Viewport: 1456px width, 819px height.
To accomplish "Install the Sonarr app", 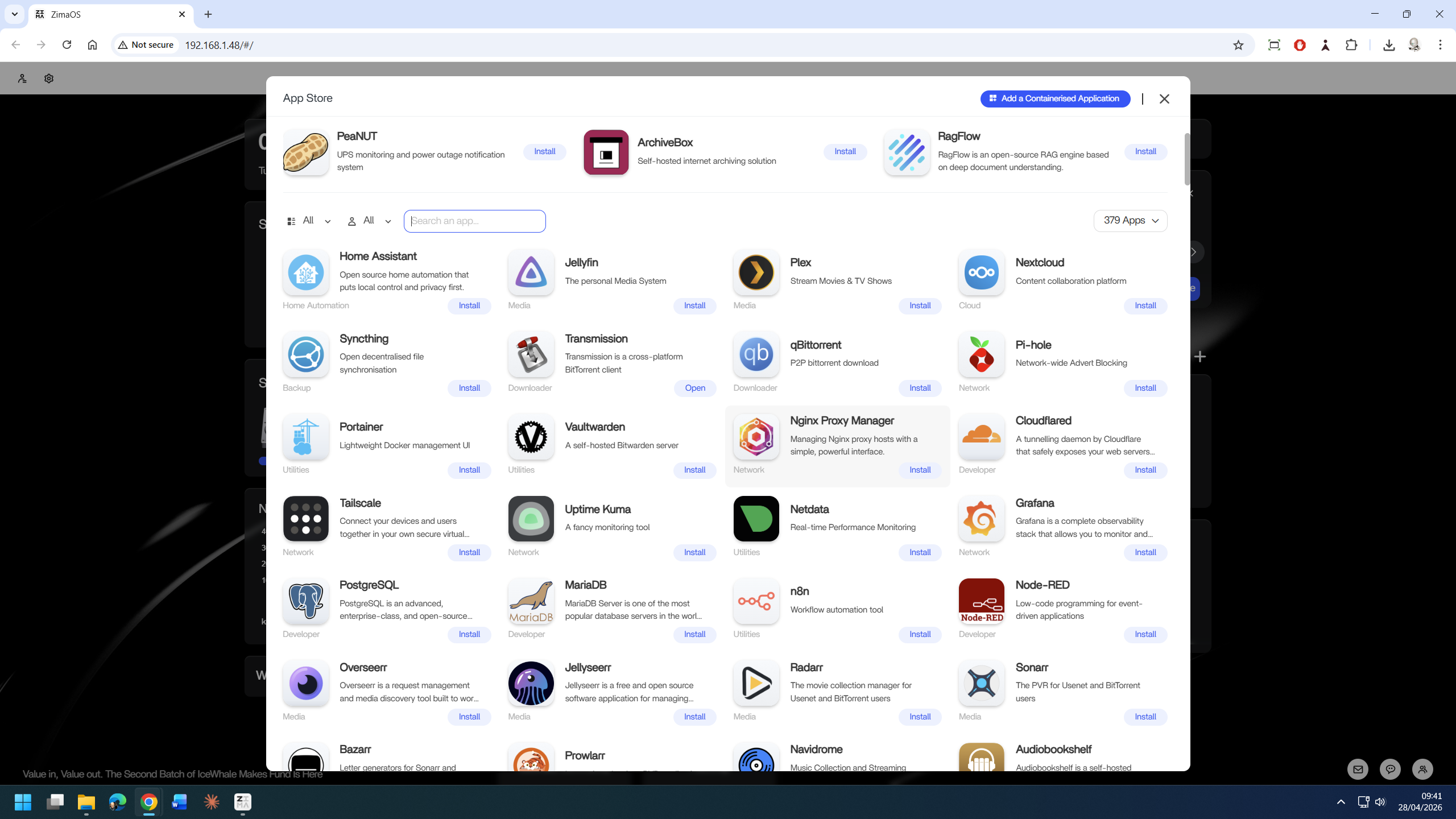I will click(x=1145, y=717).
